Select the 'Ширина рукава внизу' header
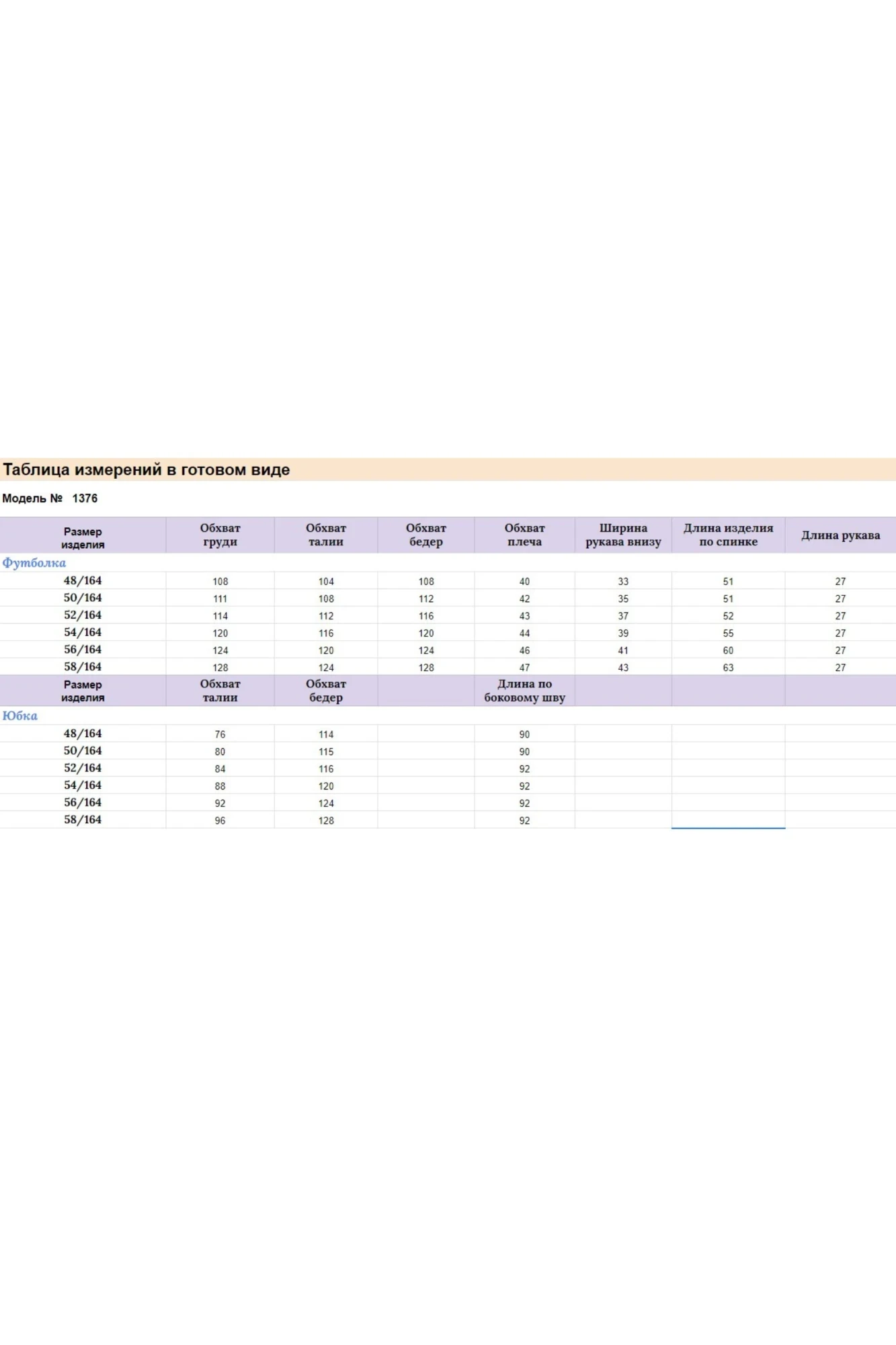Screen dimensions: 896x1345 click(x=623, y=535)
